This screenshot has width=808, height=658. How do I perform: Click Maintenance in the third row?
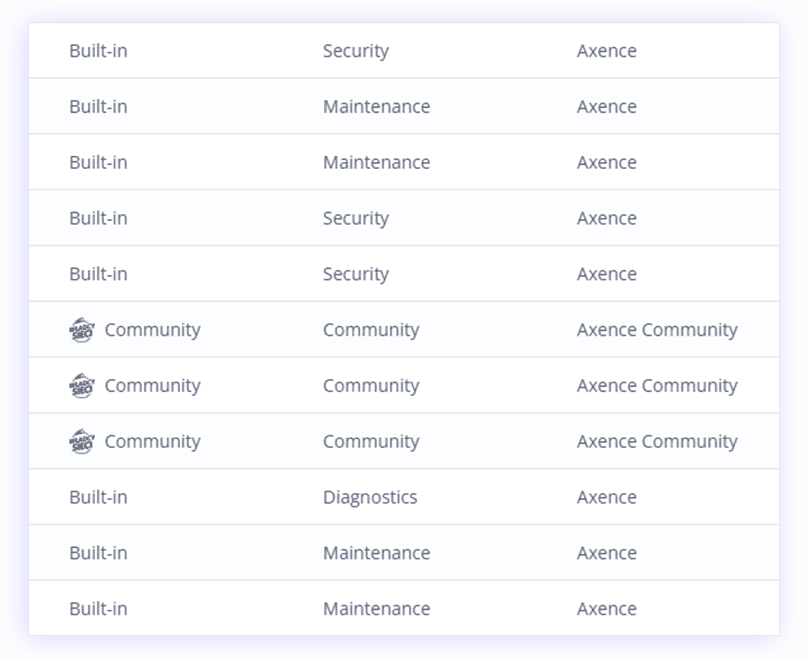(x=376, y=162)
